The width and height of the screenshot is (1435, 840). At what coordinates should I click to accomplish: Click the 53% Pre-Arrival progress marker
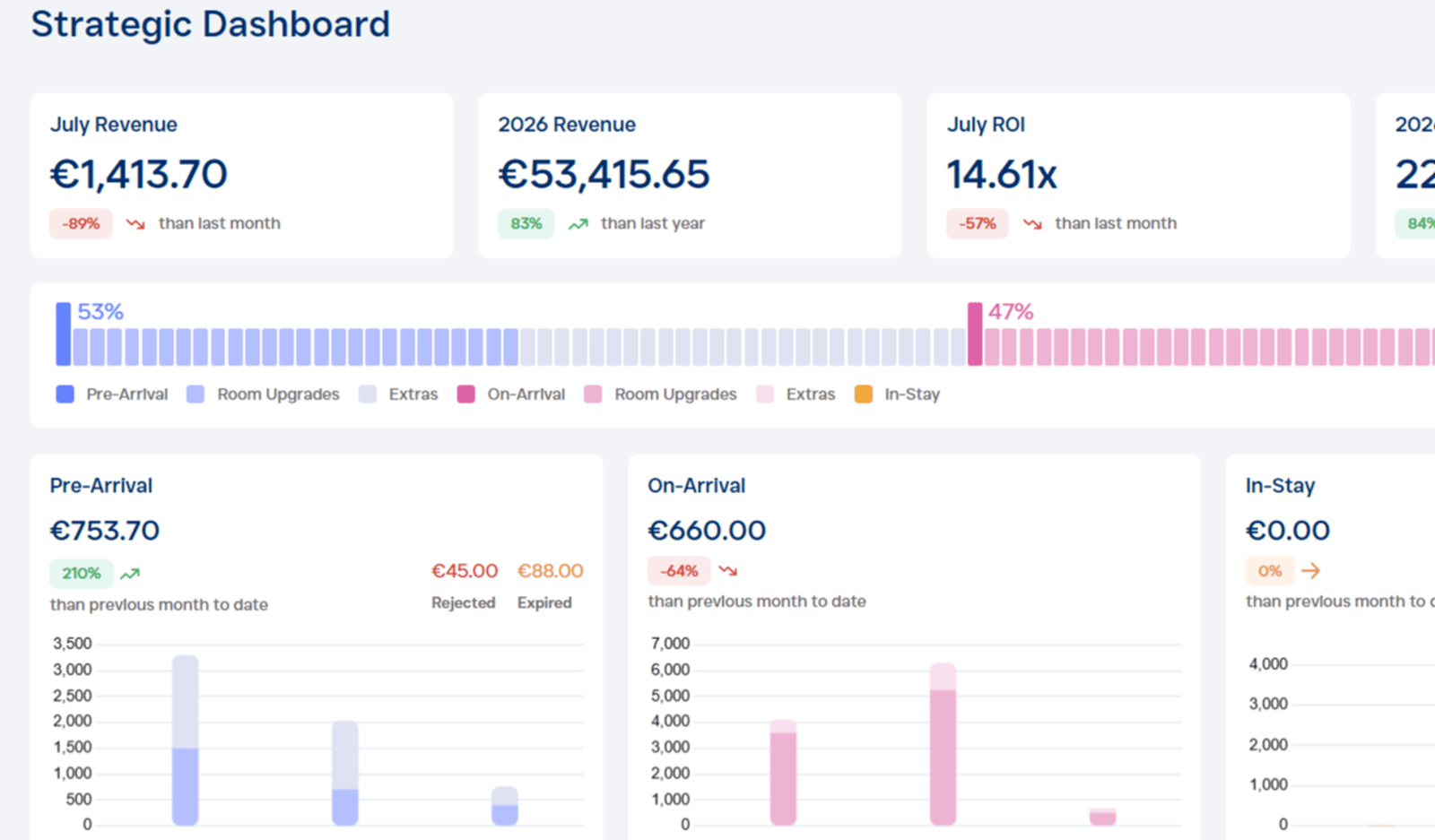[x=64, y=333]
